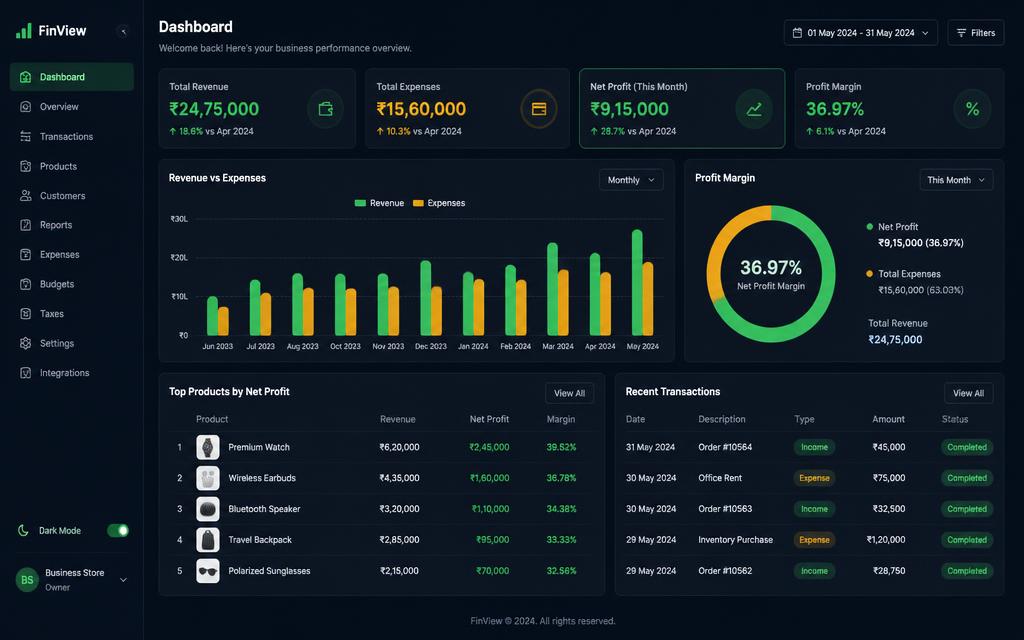
Task: Click the Transactions icon in the sidebar
Action: 25,136
